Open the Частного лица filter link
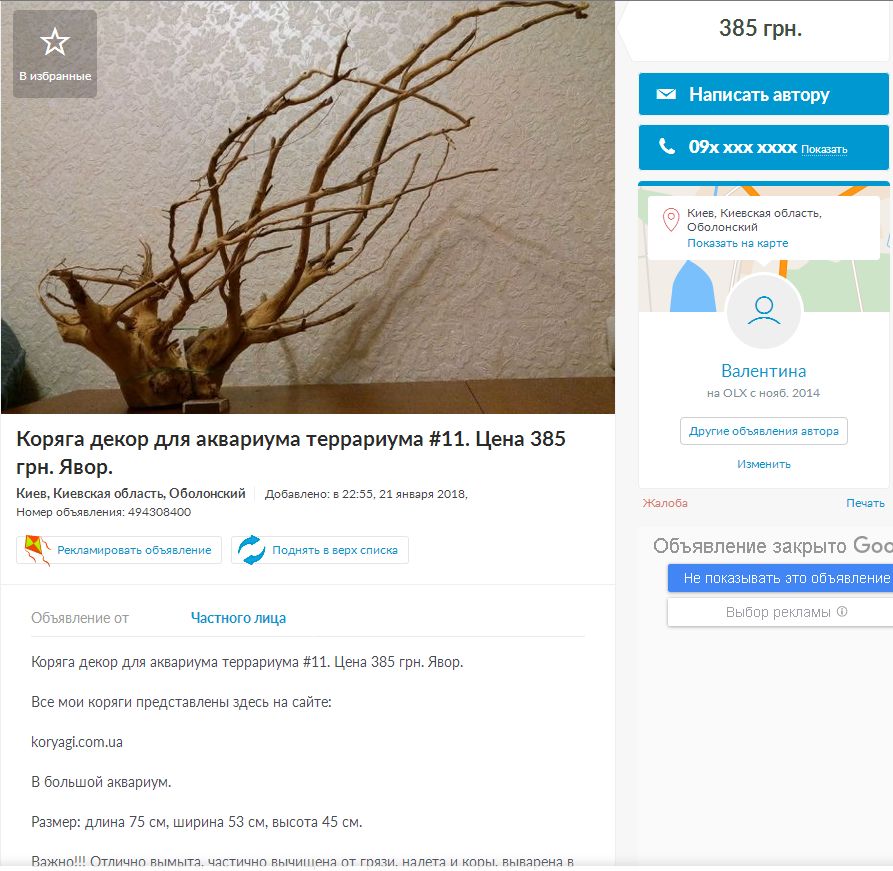This screenshot has height=871, width=893. pos(238,618)
